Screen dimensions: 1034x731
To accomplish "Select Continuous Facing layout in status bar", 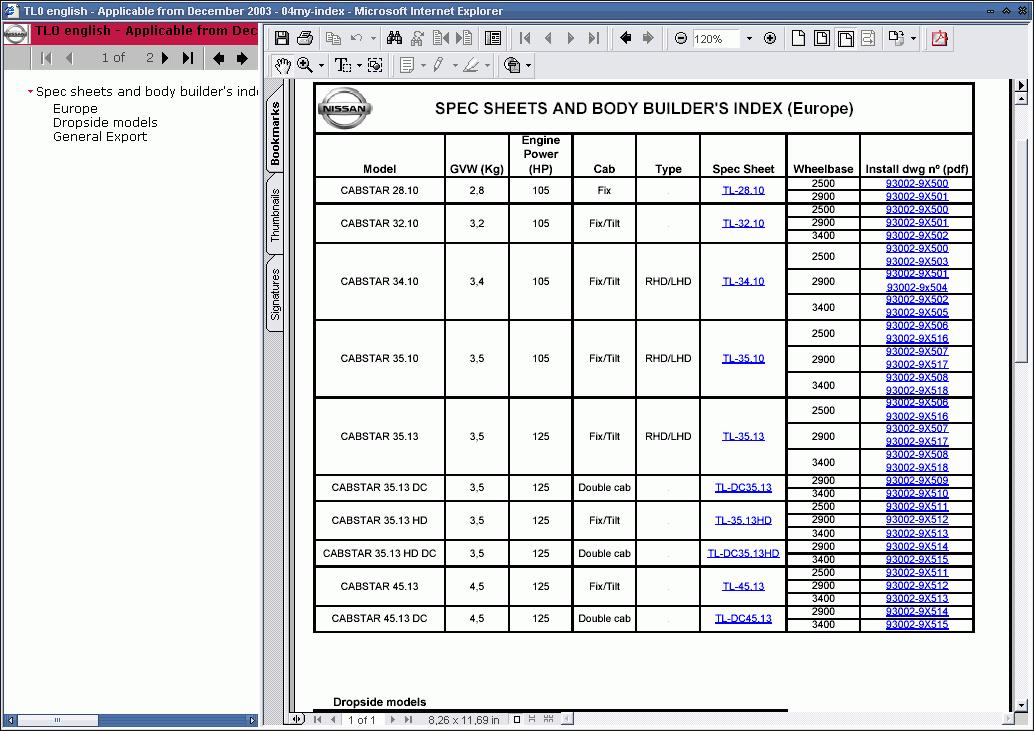I will (x=549, y=720).
